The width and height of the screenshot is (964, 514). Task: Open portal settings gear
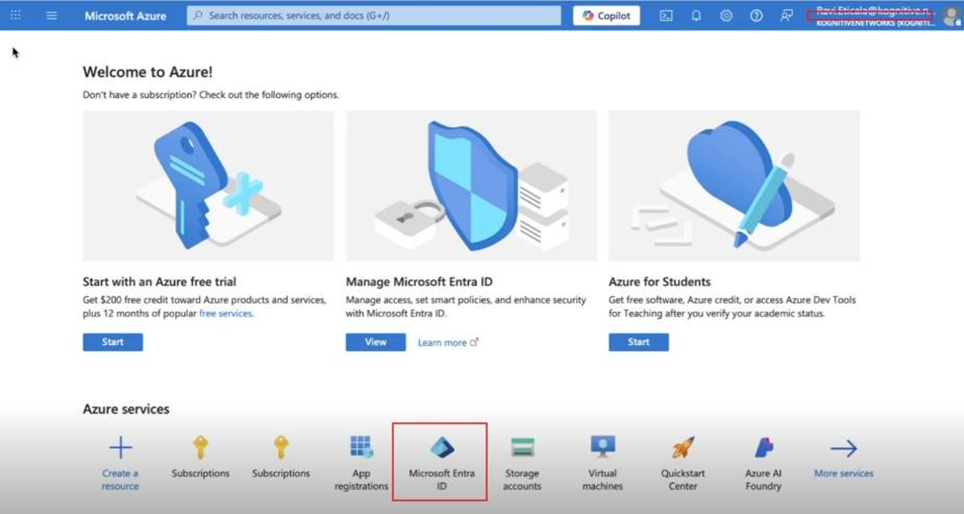tap(726, 16)
